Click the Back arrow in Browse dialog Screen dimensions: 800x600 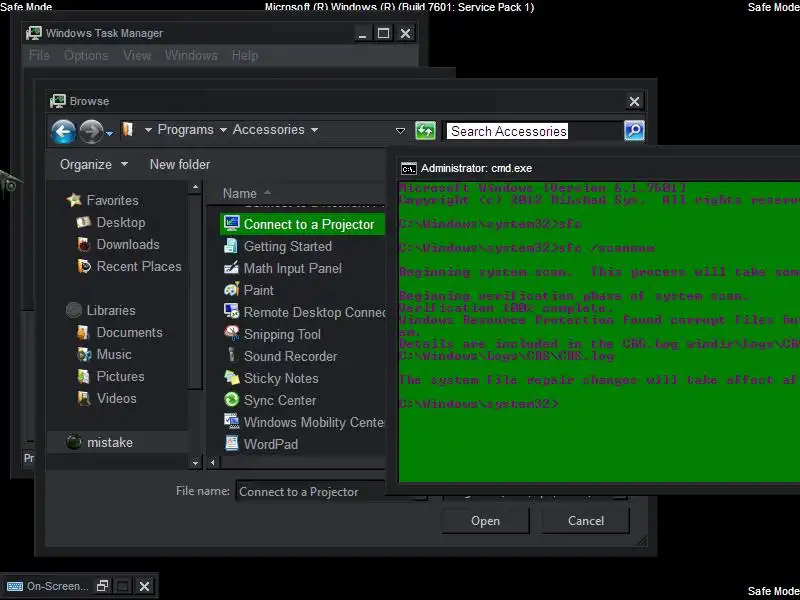[x=63, y=132]
